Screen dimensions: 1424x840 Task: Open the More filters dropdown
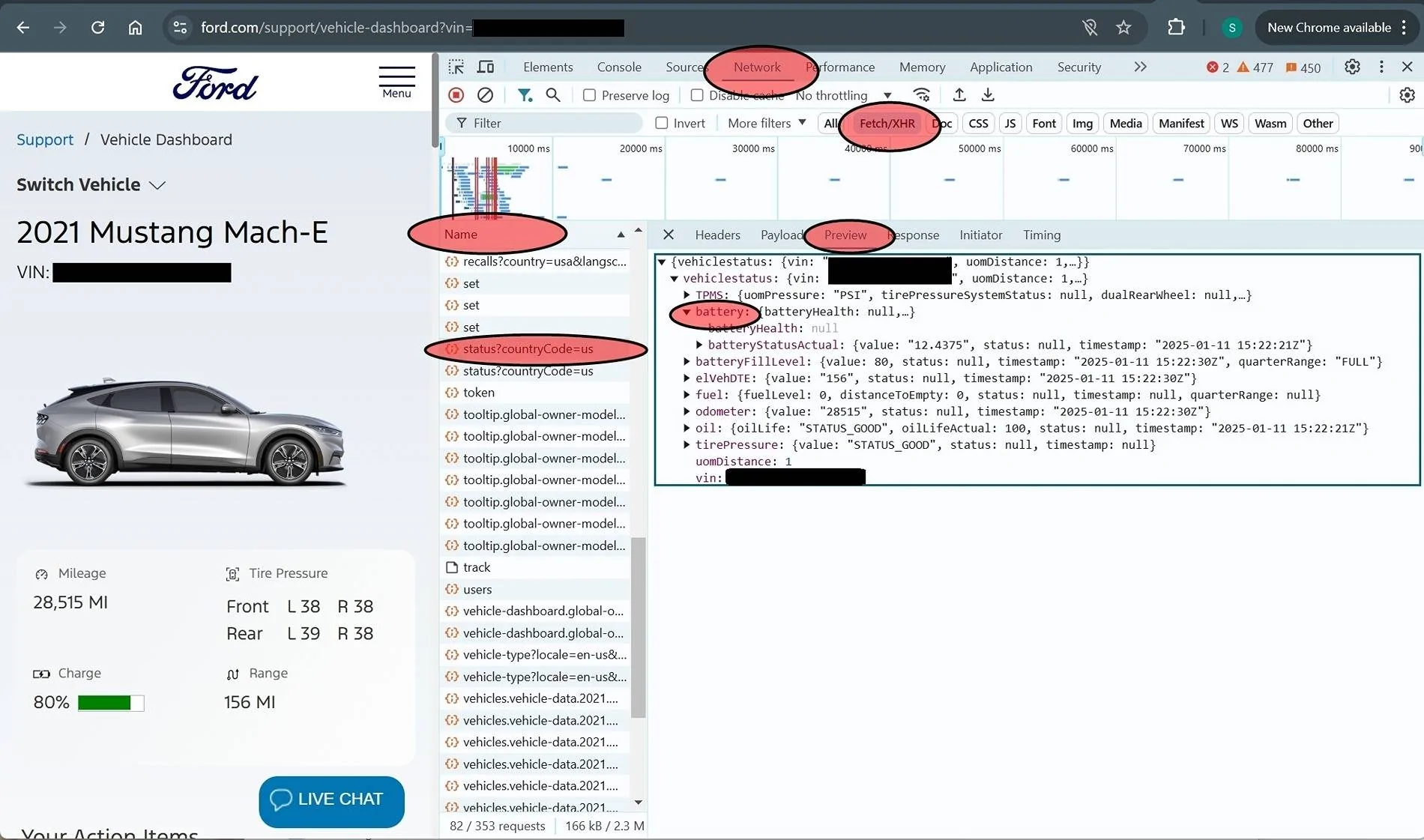tap(767, 123)
